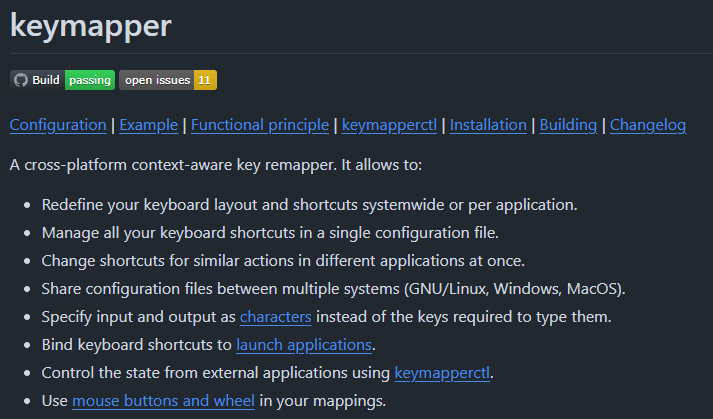The height and width of the screenshot is (419, 713).
Task: Click the Share configuration files bullet text
Action: [x=332, y=289]
